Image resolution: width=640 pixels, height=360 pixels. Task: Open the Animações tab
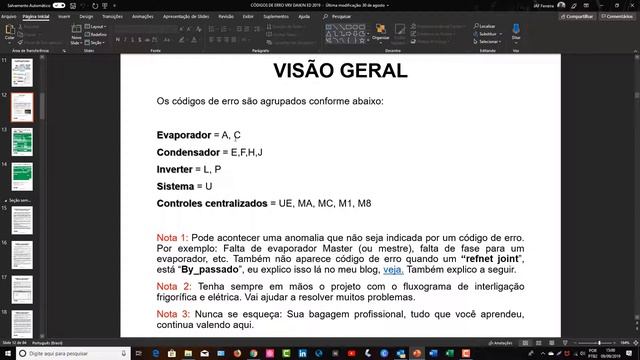[x=142, y=17]
